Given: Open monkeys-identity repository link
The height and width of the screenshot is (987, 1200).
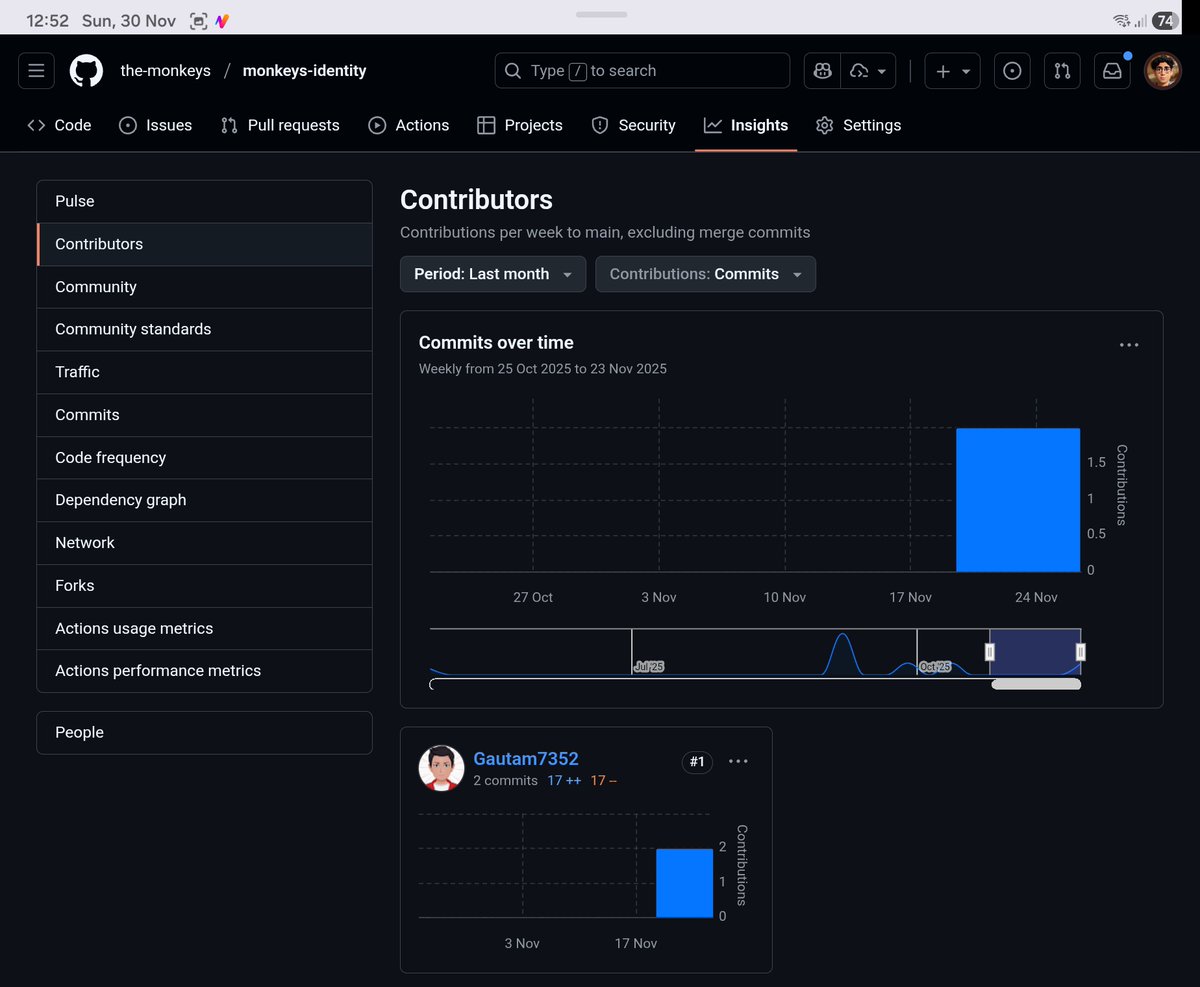Looking at the screenshot, I should pyautogui.click(x=305, y=71).
